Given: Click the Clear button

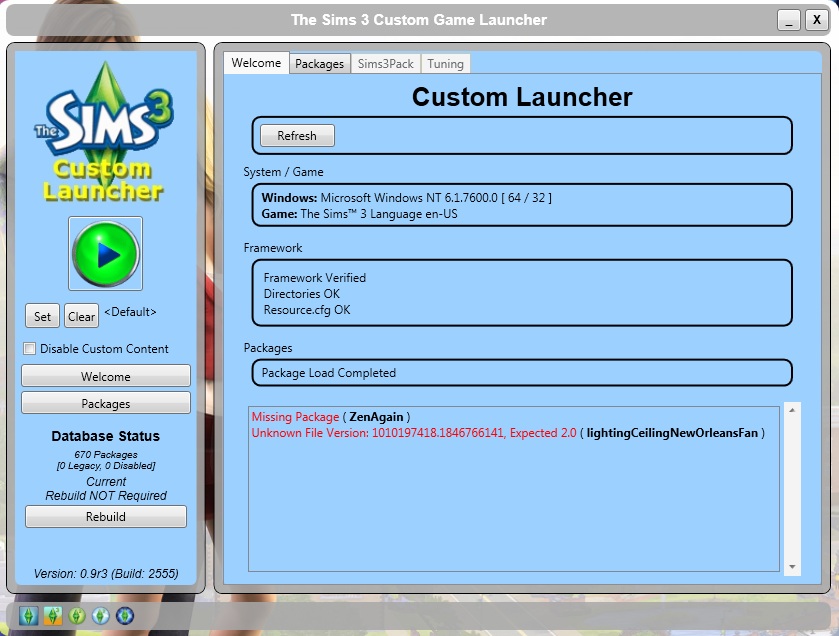Looking at the screenshot, I should [81, 316].
